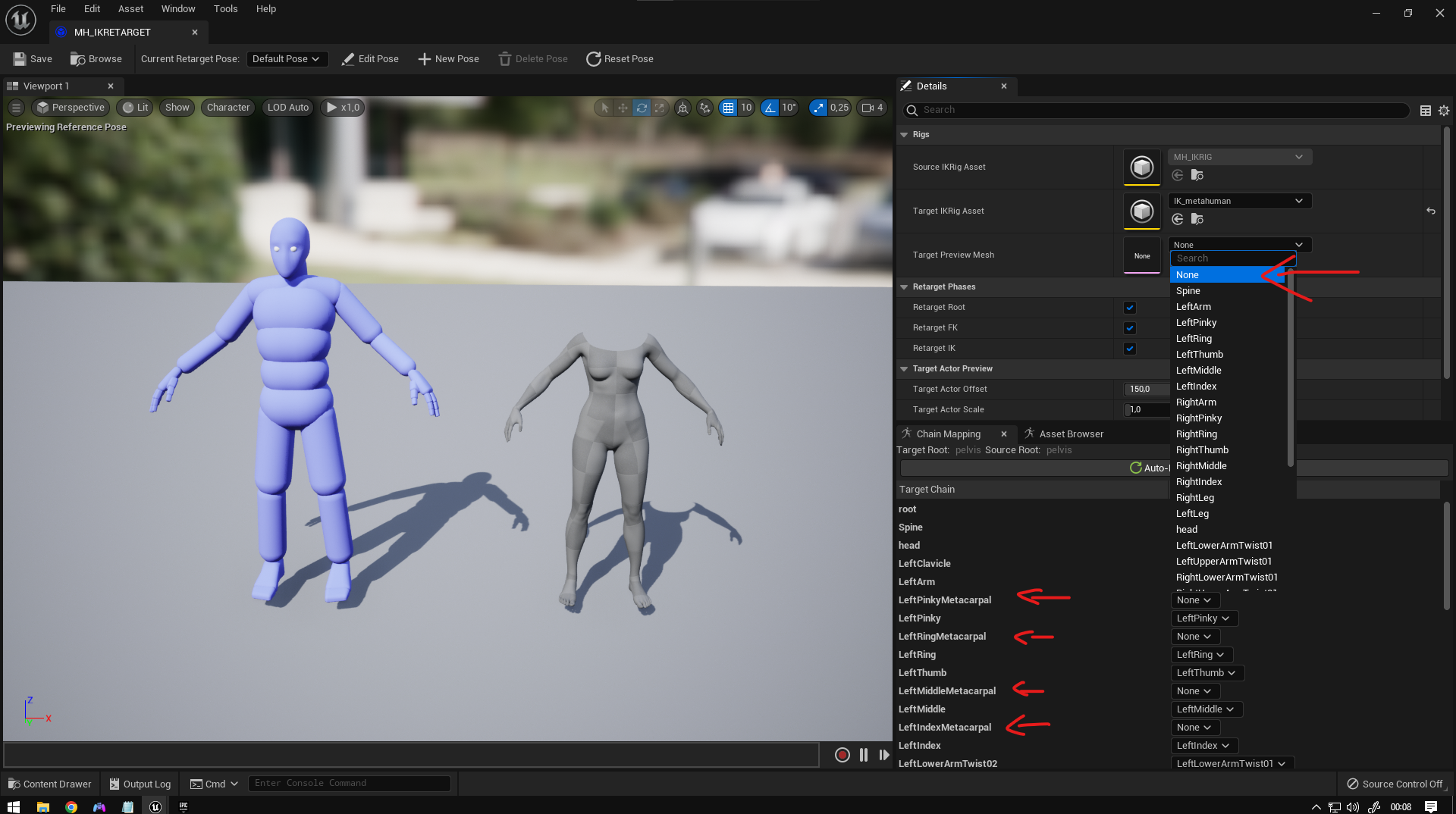Click the Target Actor Offset value slider

[x=1145, y=390]
